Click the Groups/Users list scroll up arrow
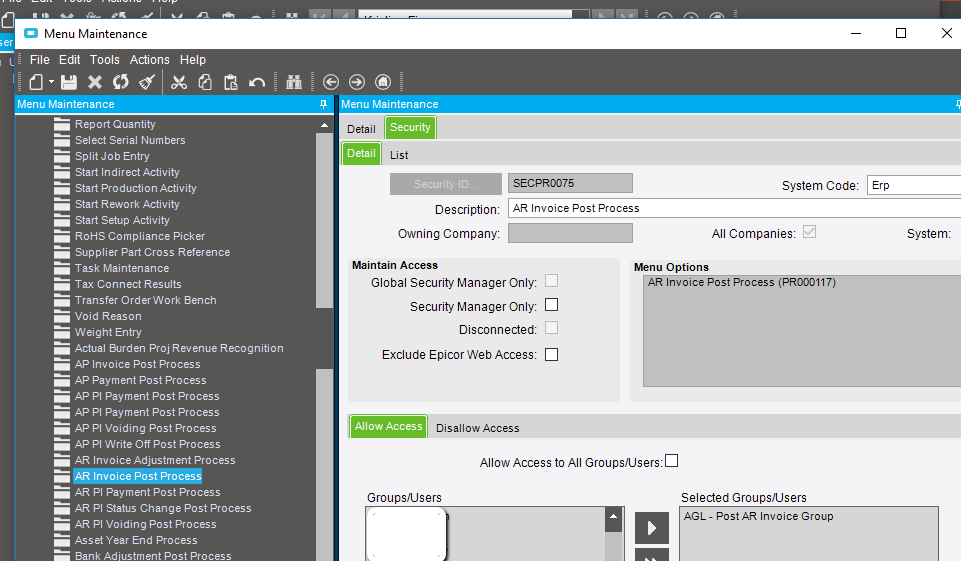961x561 pixels. (613, 518)
